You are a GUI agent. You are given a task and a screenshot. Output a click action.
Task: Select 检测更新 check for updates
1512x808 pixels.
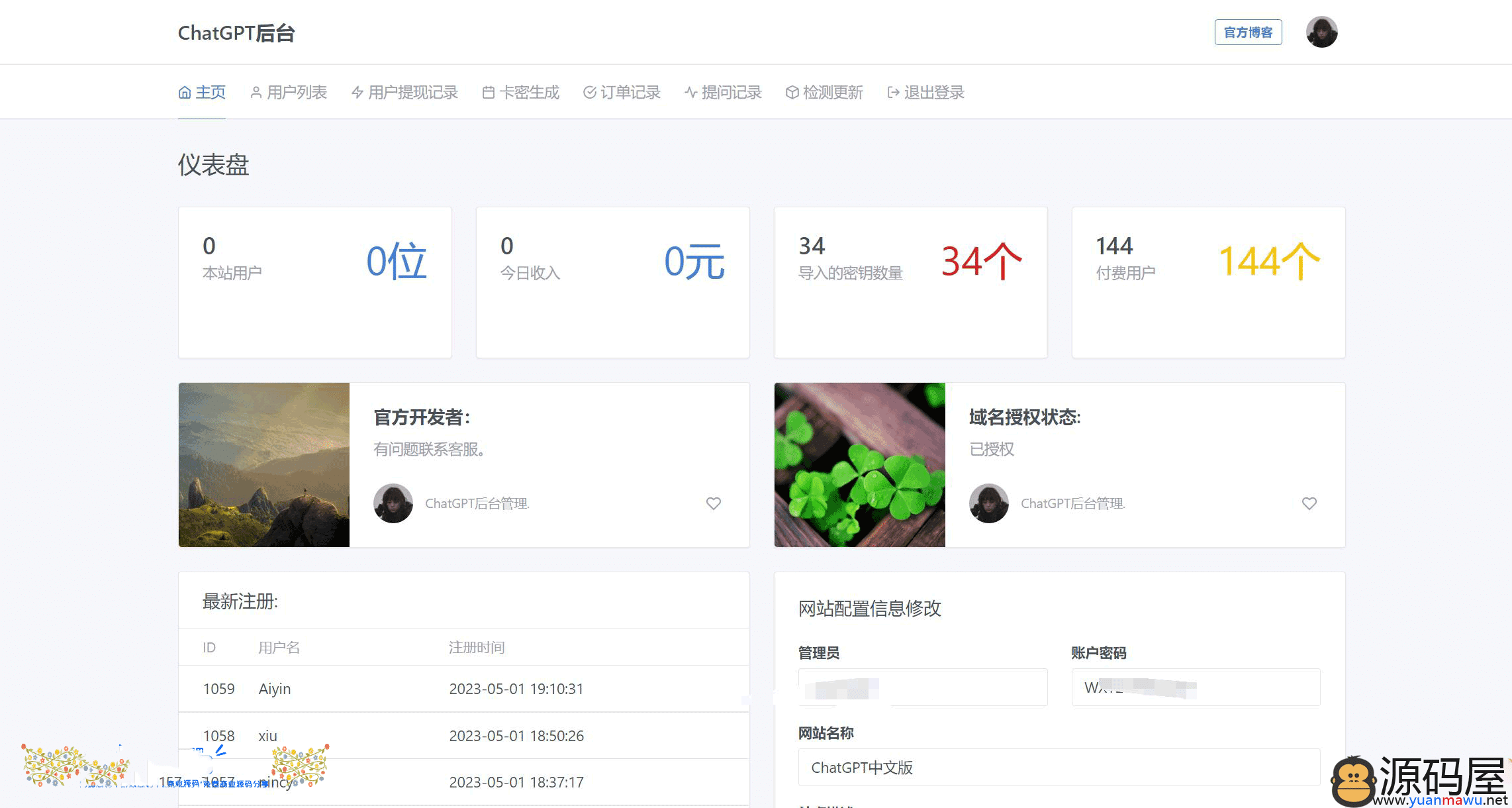(x=824, y=93)
